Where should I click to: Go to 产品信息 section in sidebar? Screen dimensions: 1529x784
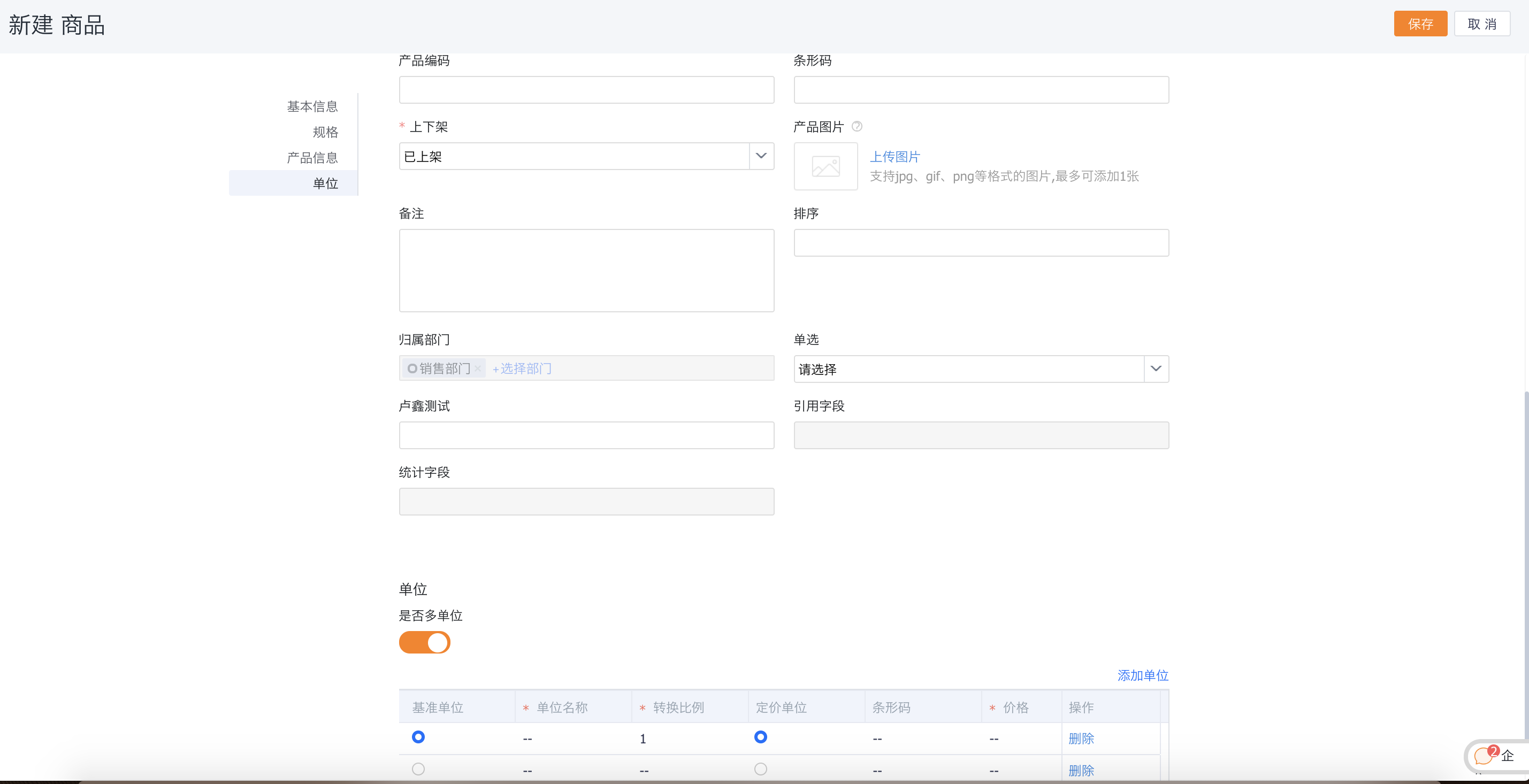tap(312, 157)
